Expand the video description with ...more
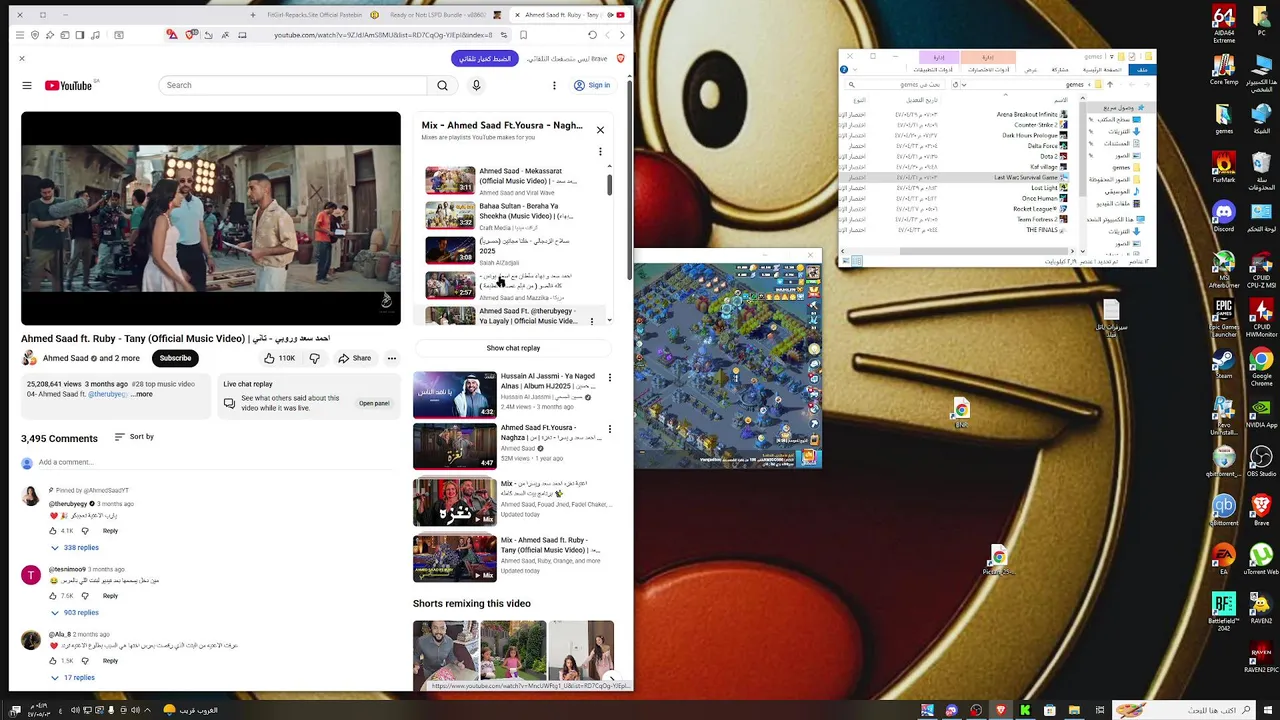This screenshot has height=720, width=1280. pos(142,394)
